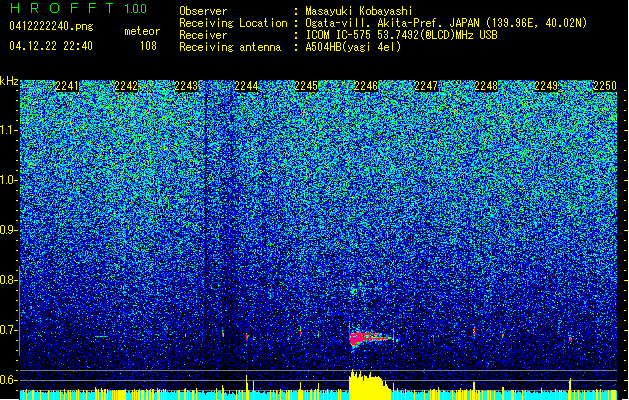
Task: Click the 'Receiving Location' label
Action: 233,23
